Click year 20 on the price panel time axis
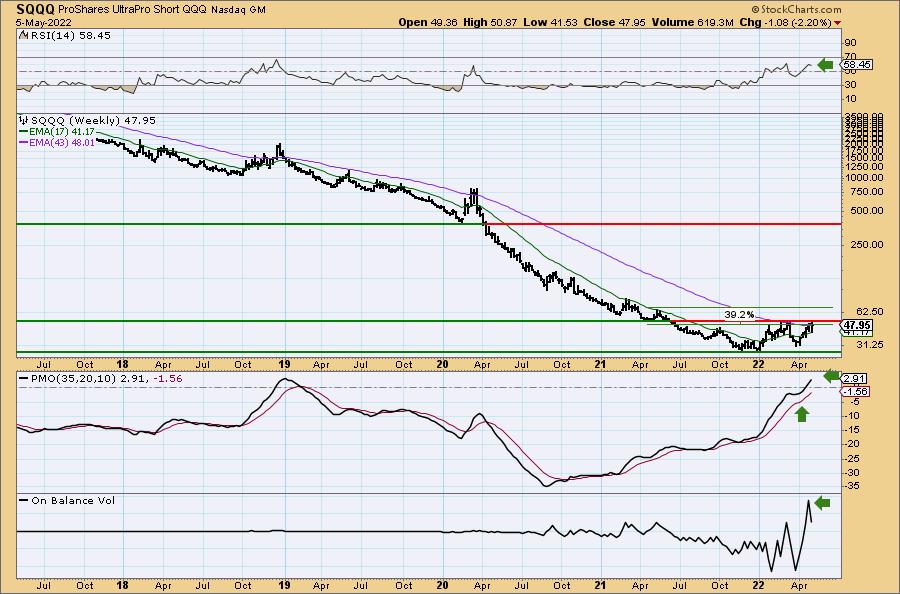 click(x=442, y=364)
